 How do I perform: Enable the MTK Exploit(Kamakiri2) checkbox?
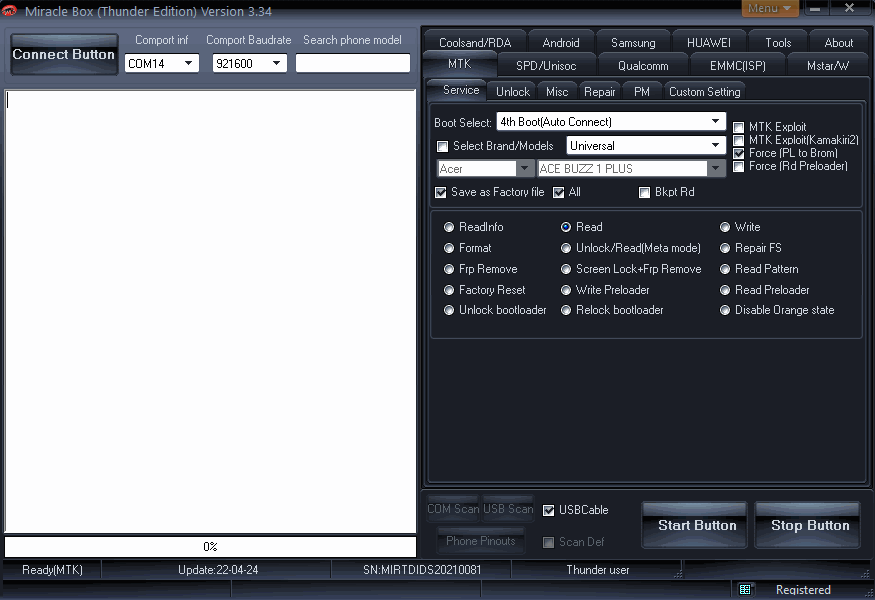click(x=738, y=140)
